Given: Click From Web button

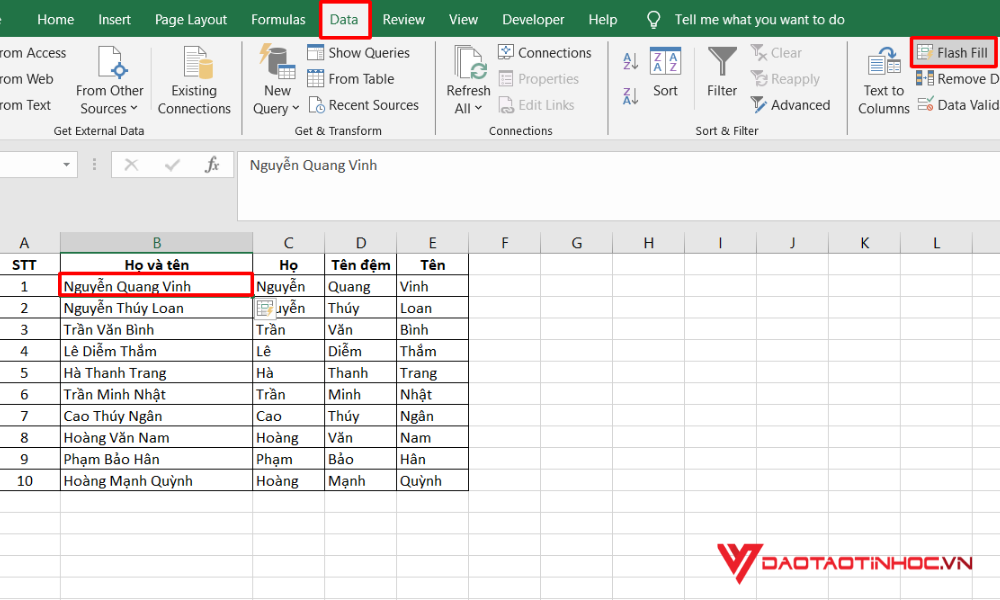Looking at the screenshot, I should pyautogui.click(x=26, y=79).
